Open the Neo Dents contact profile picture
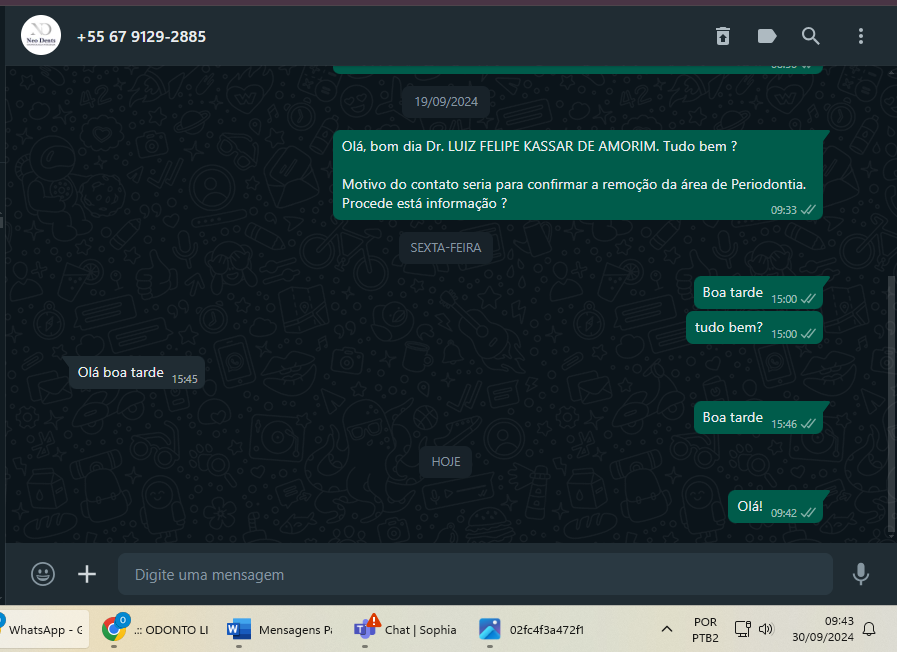The height and width of the screenshot is (652, 897). (41, 35)
